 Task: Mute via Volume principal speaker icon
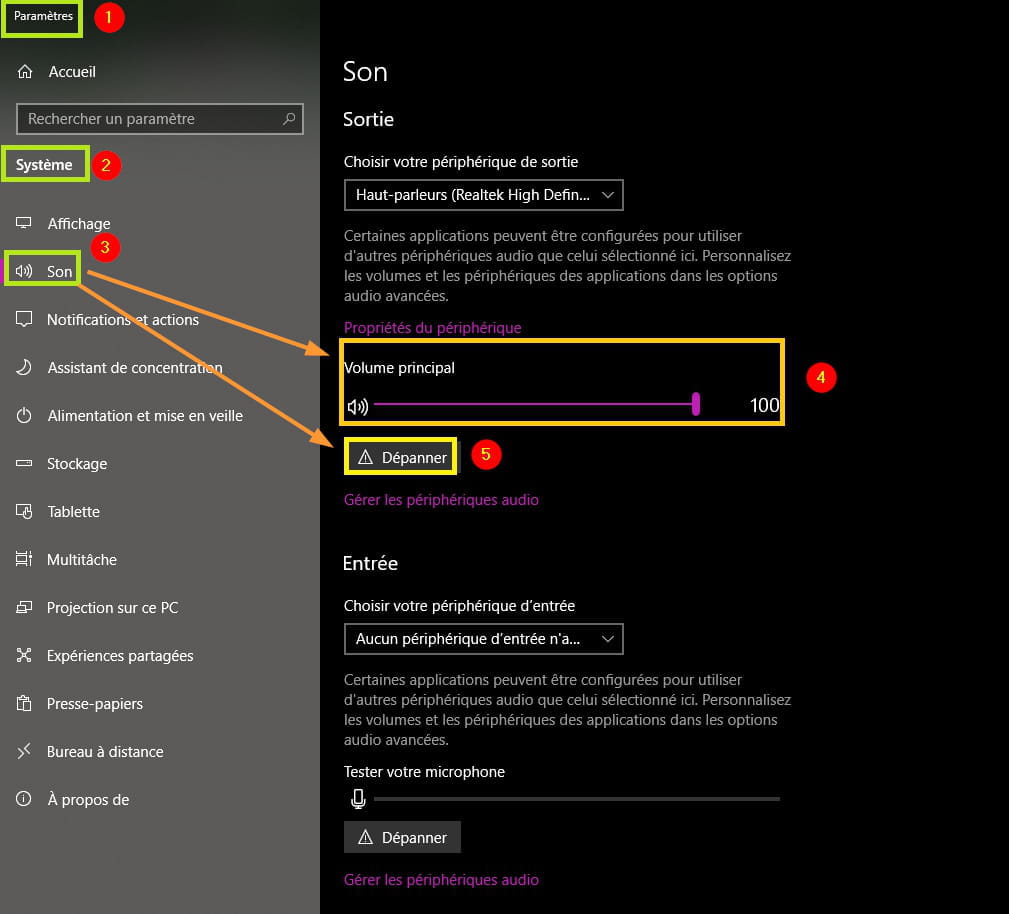358,406
